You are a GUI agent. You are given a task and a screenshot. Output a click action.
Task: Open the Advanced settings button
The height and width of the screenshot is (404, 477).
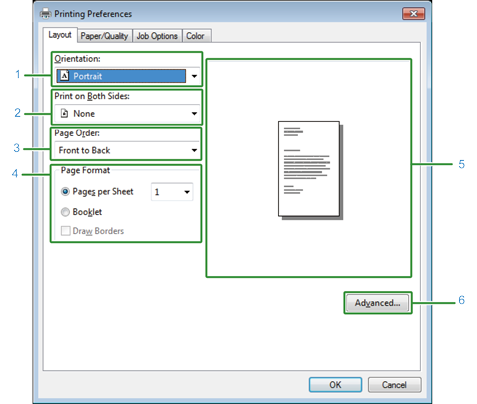click(377, 303)
